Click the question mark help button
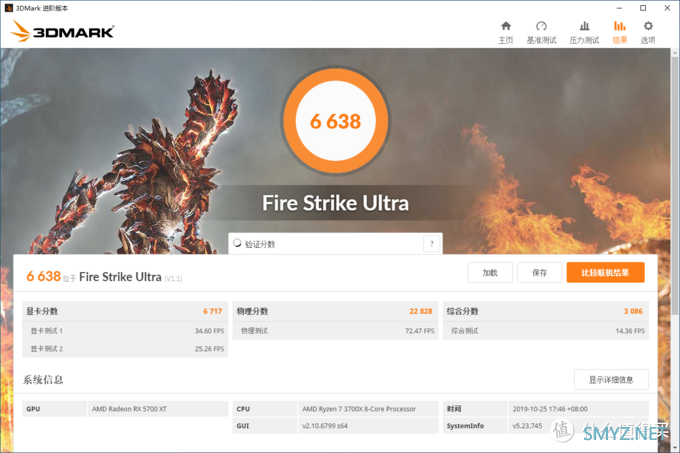The image size is (680, 453). [x=432, y=244]
